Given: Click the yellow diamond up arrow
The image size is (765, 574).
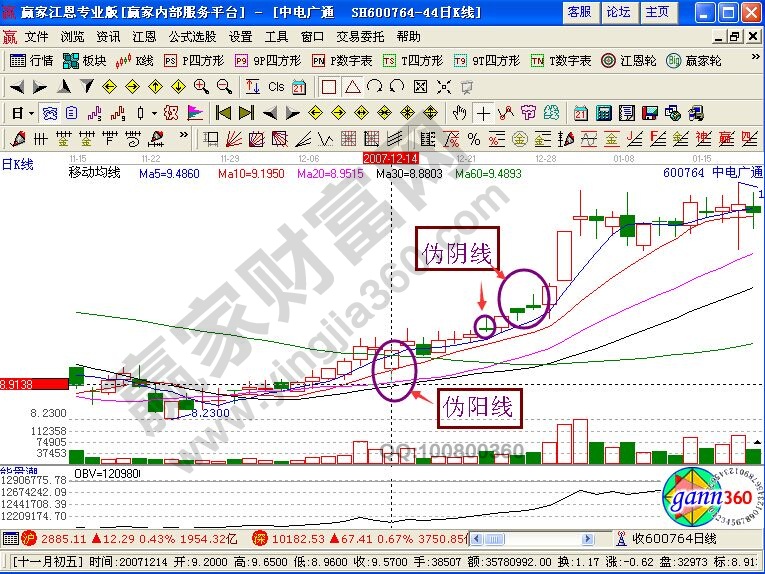Looking at the screenshot, I should [x=155, y=87].
